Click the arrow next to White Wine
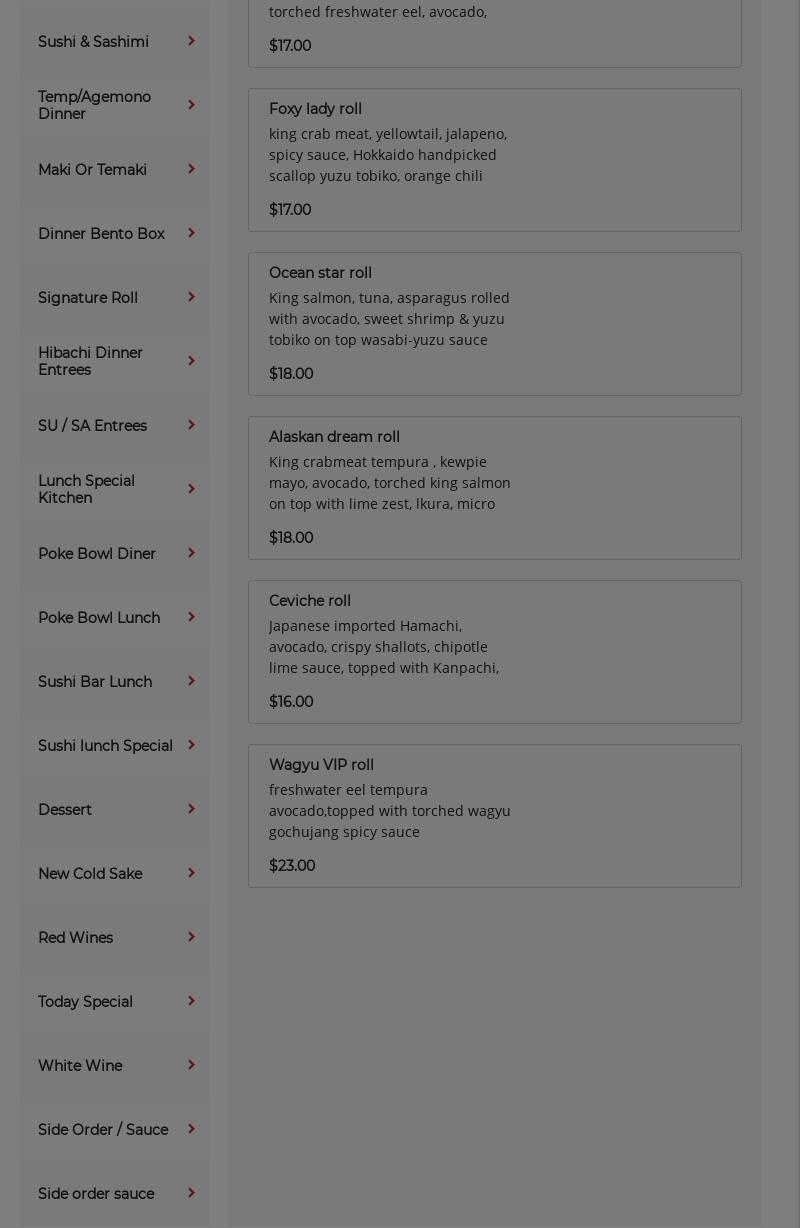The height and width of the screenshot is (1228, 800). pos(191,1065)
